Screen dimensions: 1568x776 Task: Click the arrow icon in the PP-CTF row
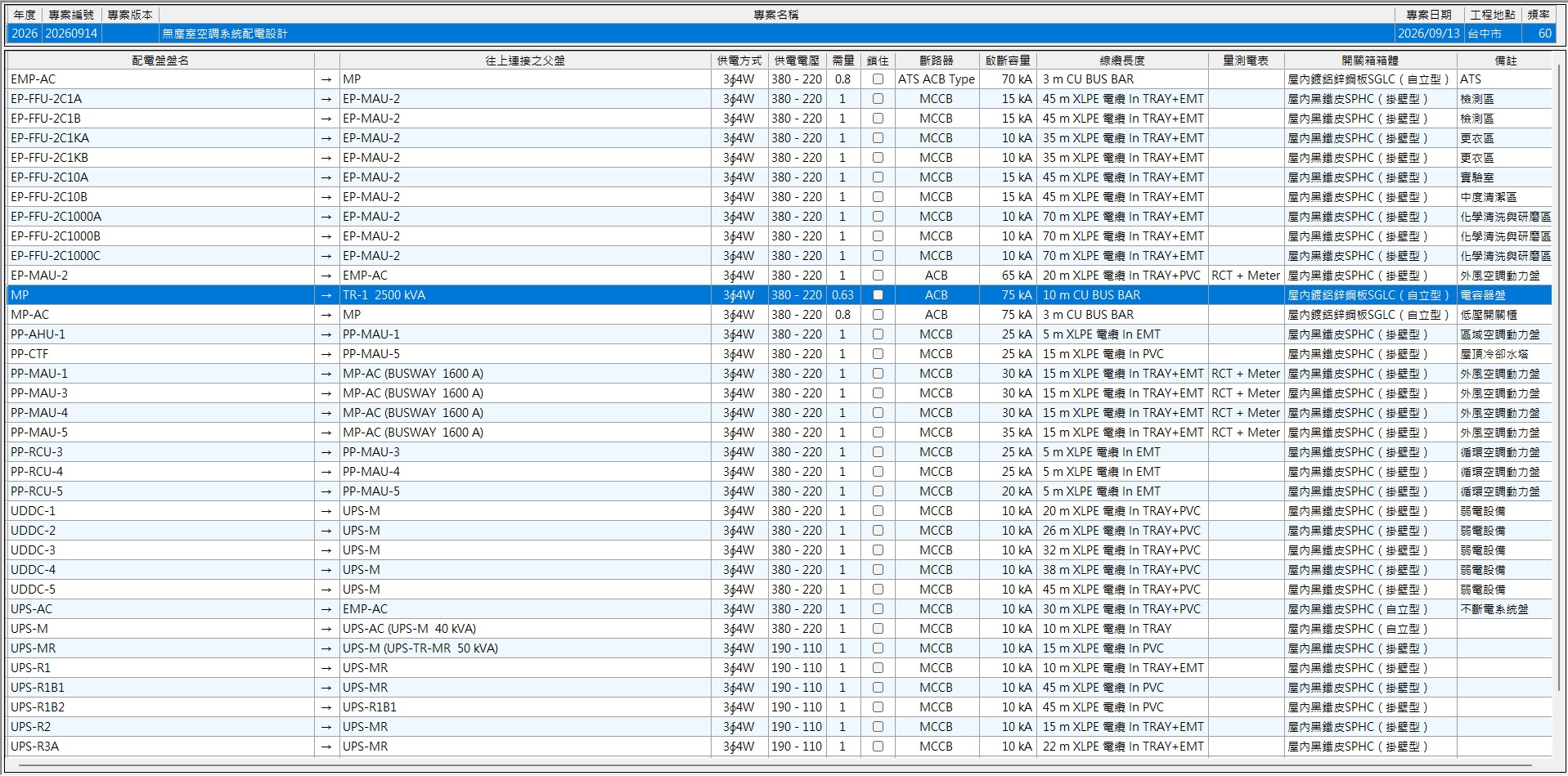tap(326, 354)
